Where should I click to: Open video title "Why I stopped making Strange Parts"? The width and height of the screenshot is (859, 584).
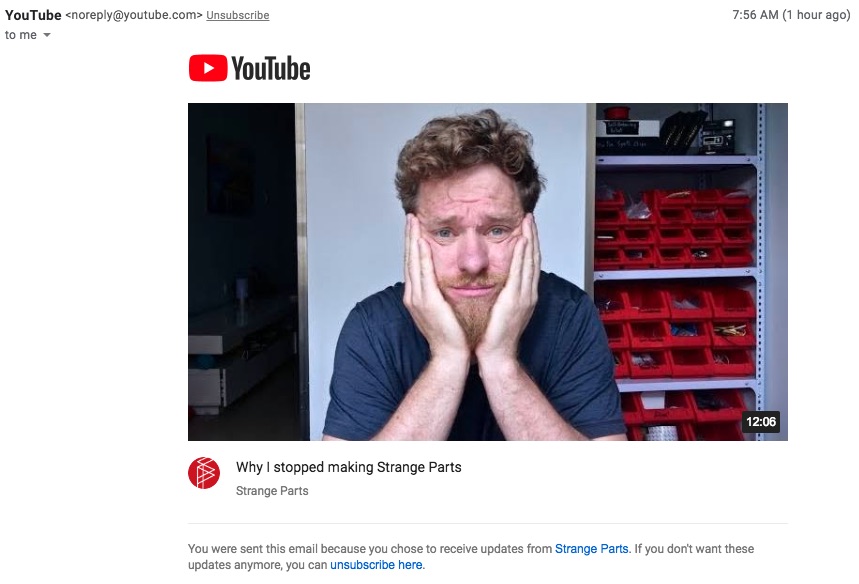point(348,467)
